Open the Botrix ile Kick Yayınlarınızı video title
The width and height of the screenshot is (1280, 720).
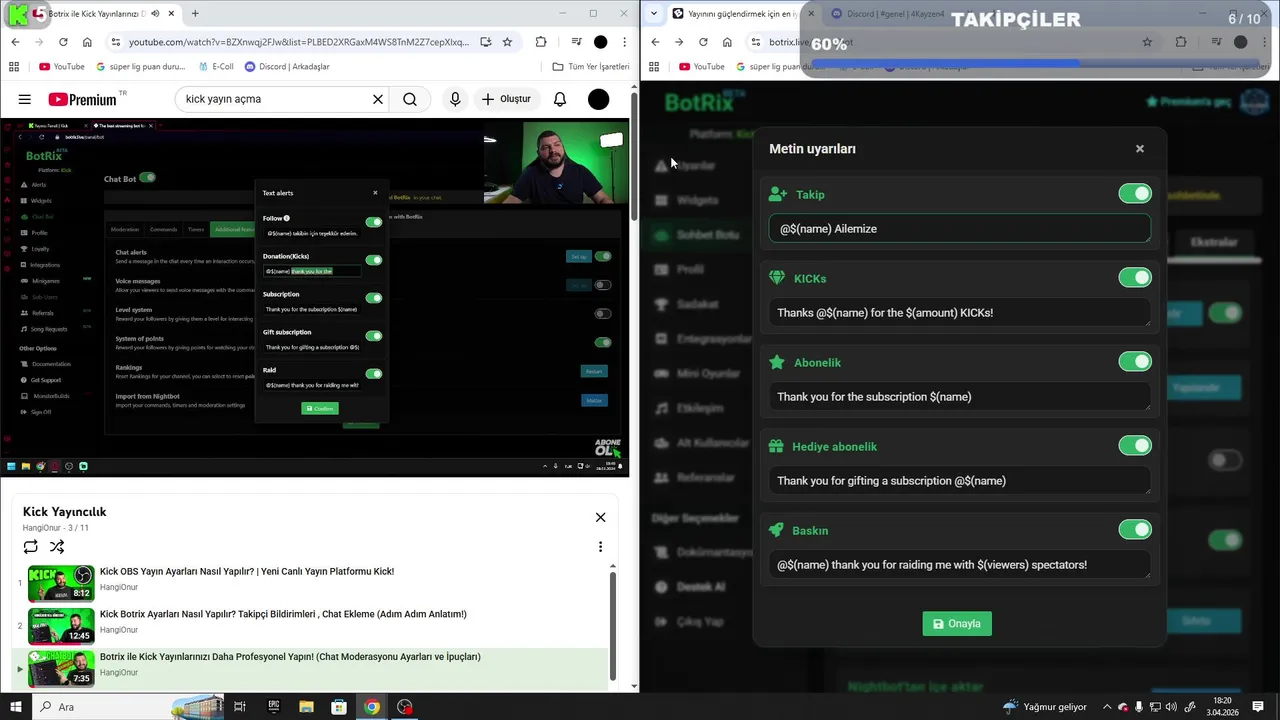pos(290,657)
